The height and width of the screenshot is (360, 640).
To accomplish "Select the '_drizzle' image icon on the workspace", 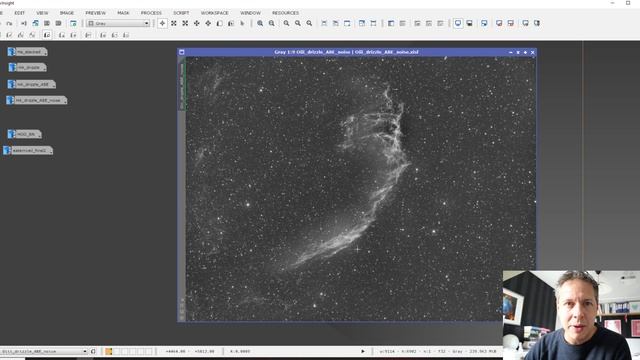I will [x=27, y=67].
